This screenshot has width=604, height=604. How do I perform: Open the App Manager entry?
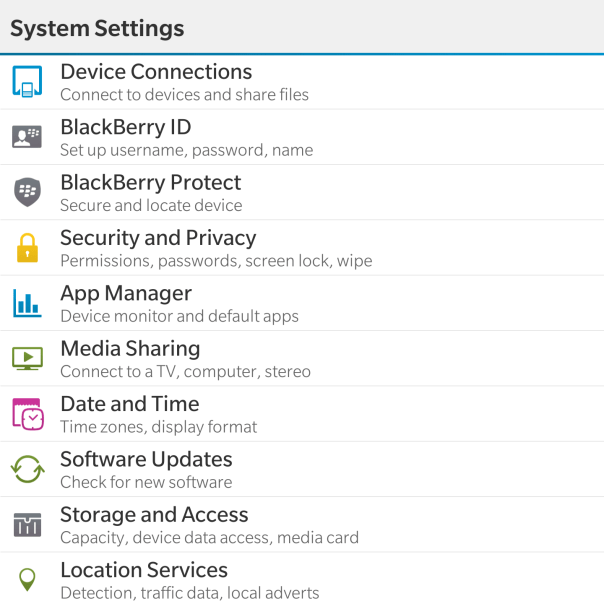tap(126, 293)
